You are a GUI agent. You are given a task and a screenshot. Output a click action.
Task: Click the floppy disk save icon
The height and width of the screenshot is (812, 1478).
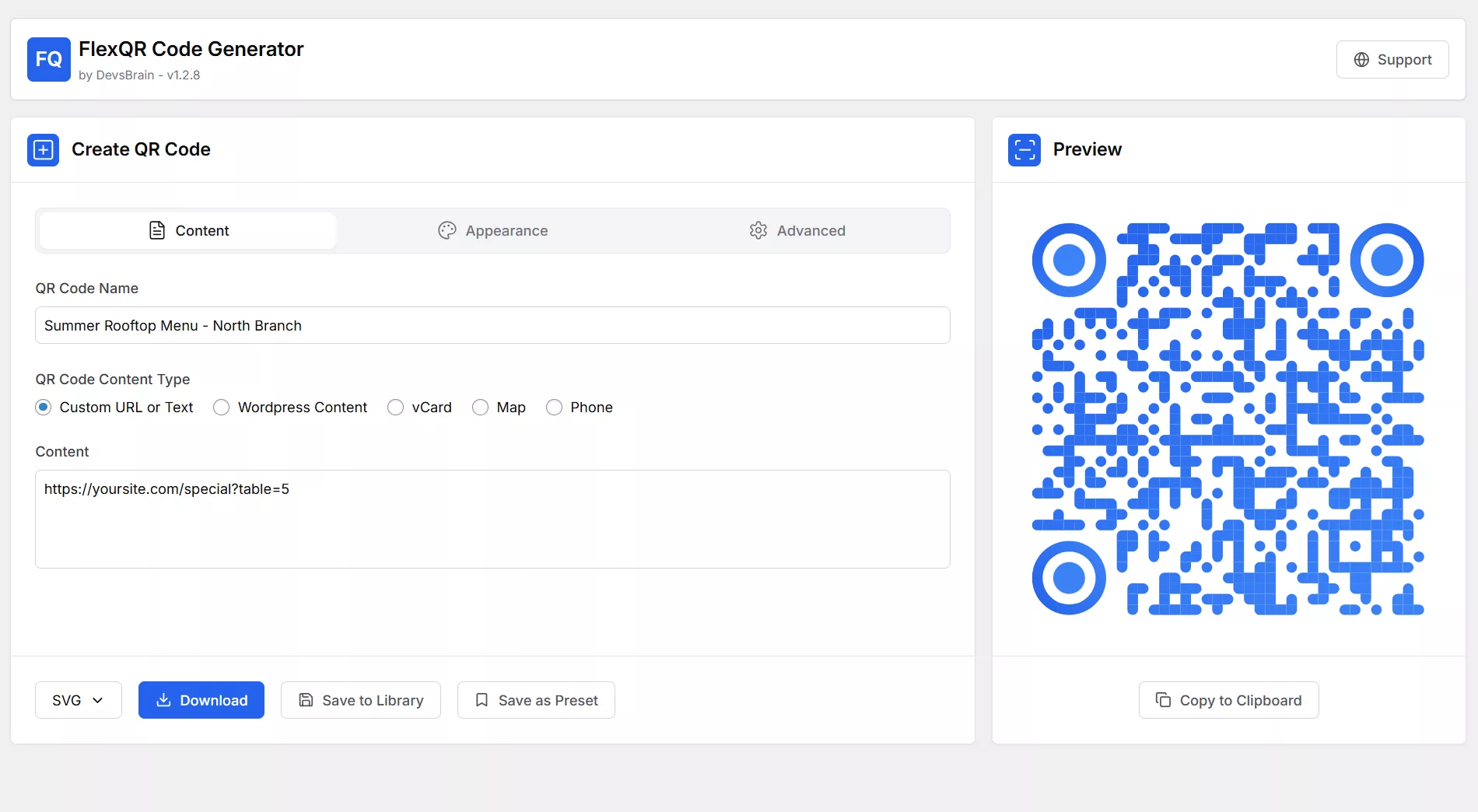click(x=306, y=700)
